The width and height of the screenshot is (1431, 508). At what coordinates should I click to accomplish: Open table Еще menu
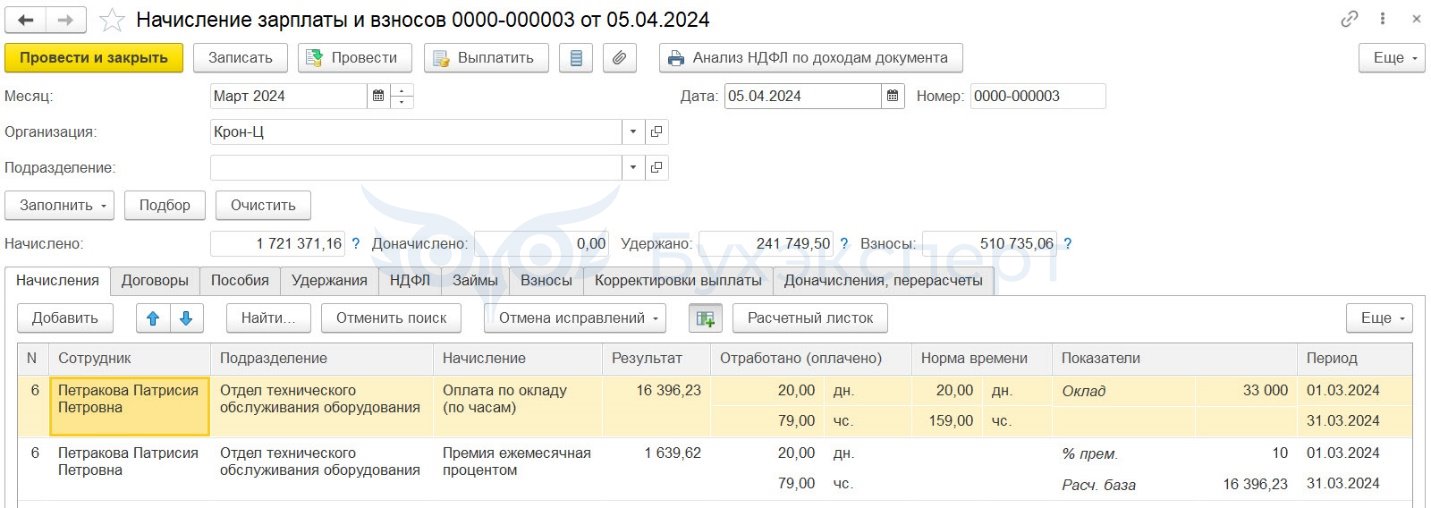coord(1379,318)
